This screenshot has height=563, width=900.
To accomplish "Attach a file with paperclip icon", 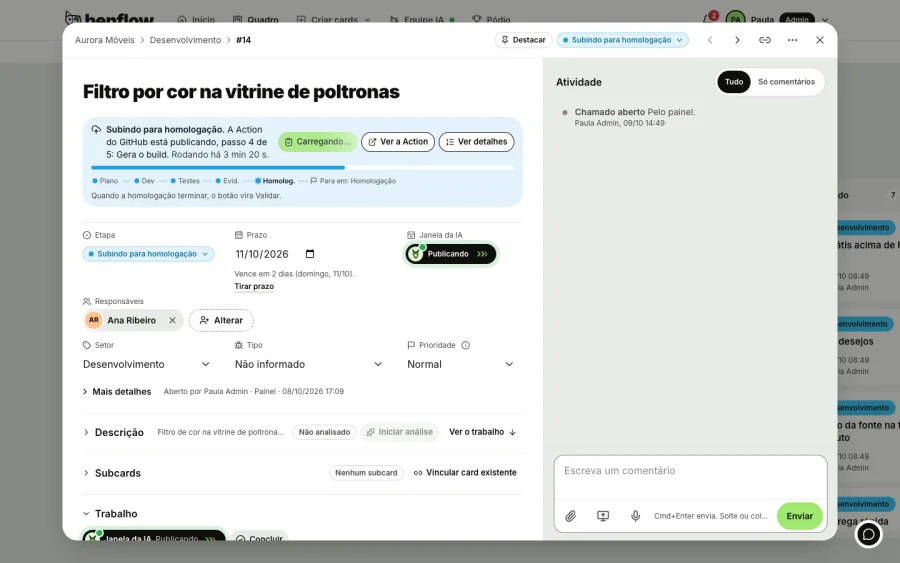I will [x=570, y=516].
